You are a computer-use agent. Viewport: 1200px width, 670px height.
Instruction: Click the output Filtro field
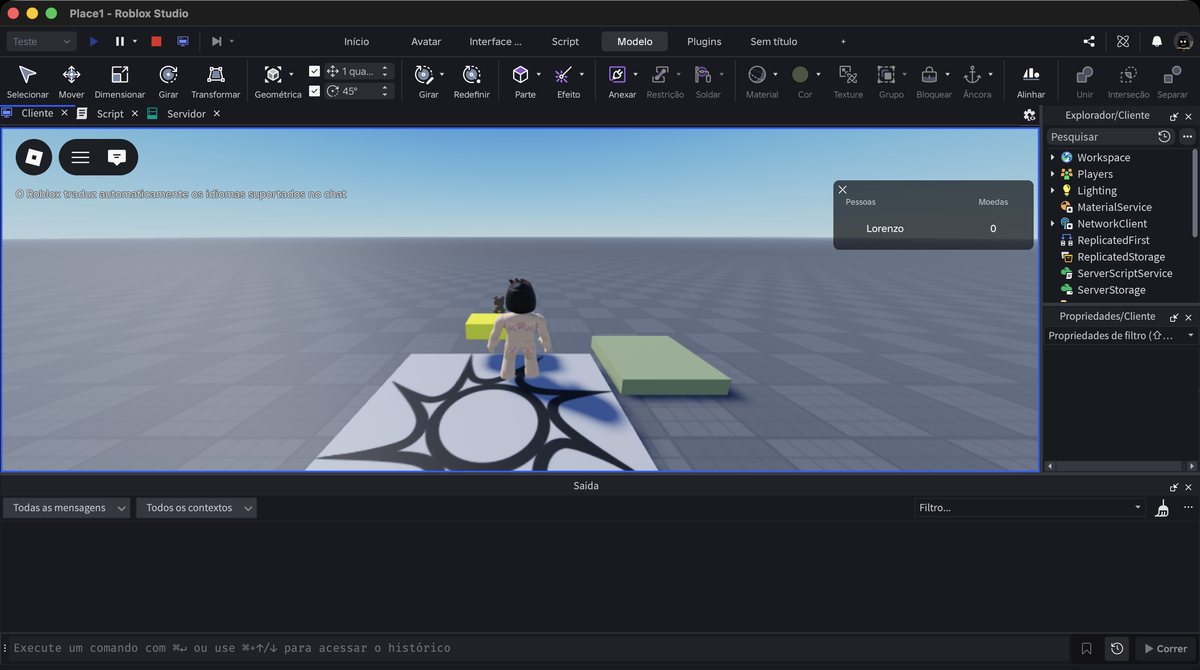coord(1030,508)
